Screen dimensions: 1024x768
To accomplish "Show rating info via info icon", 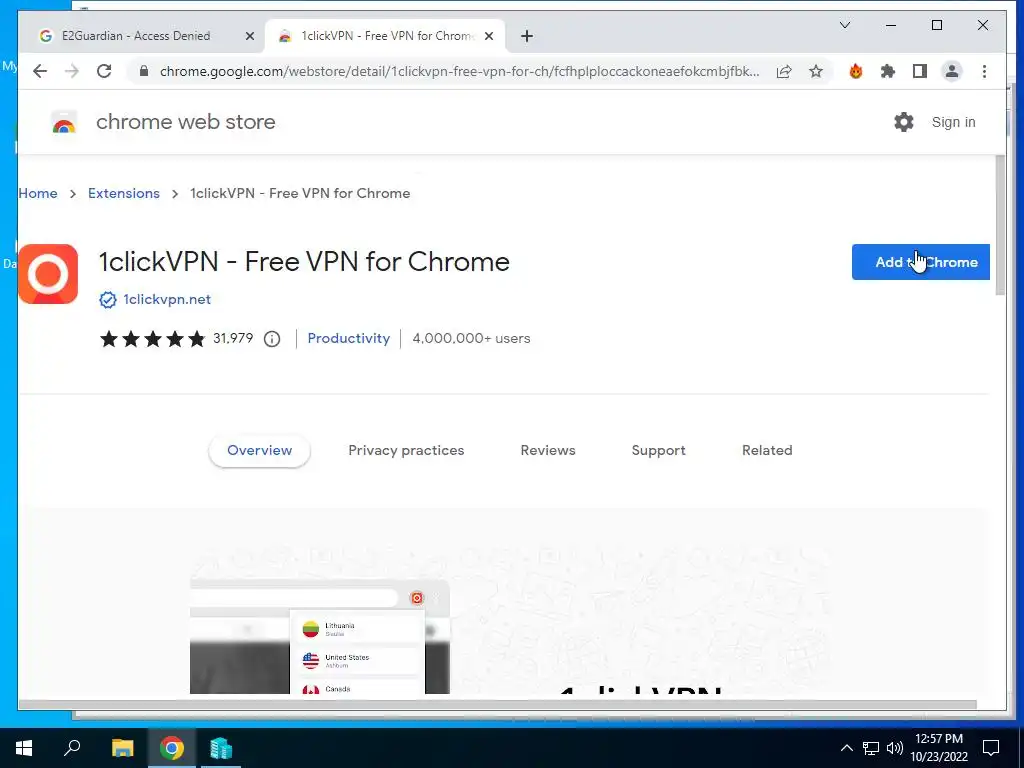I will [272, 338].
